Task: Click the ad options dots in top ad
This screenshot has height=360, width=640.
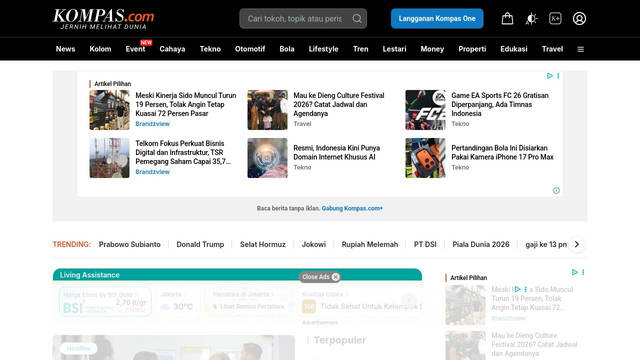Action: (x=558, y=76)
